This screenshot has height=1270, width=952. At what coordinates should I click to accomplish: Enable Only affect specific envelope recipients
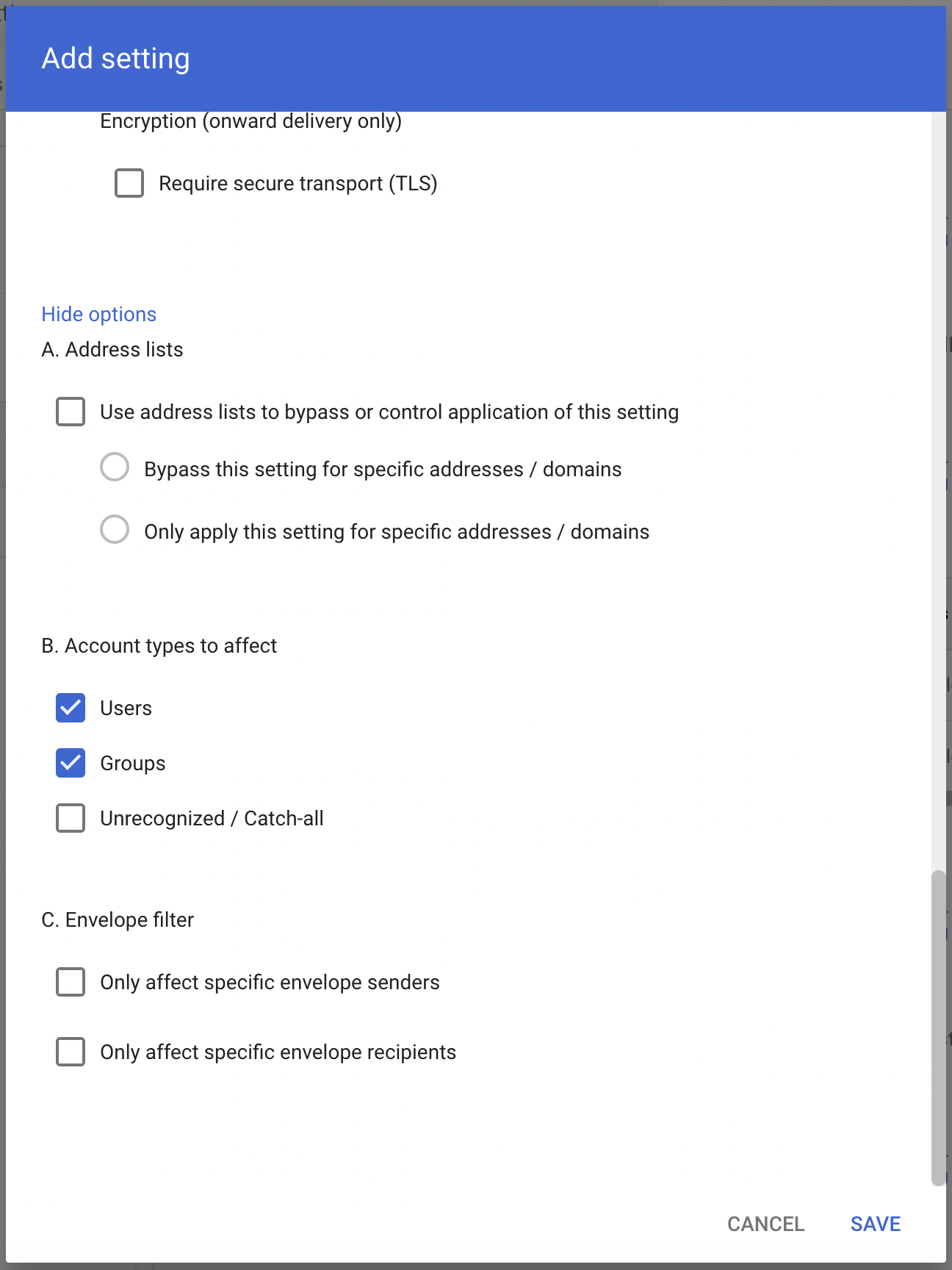coord(70,1052)
